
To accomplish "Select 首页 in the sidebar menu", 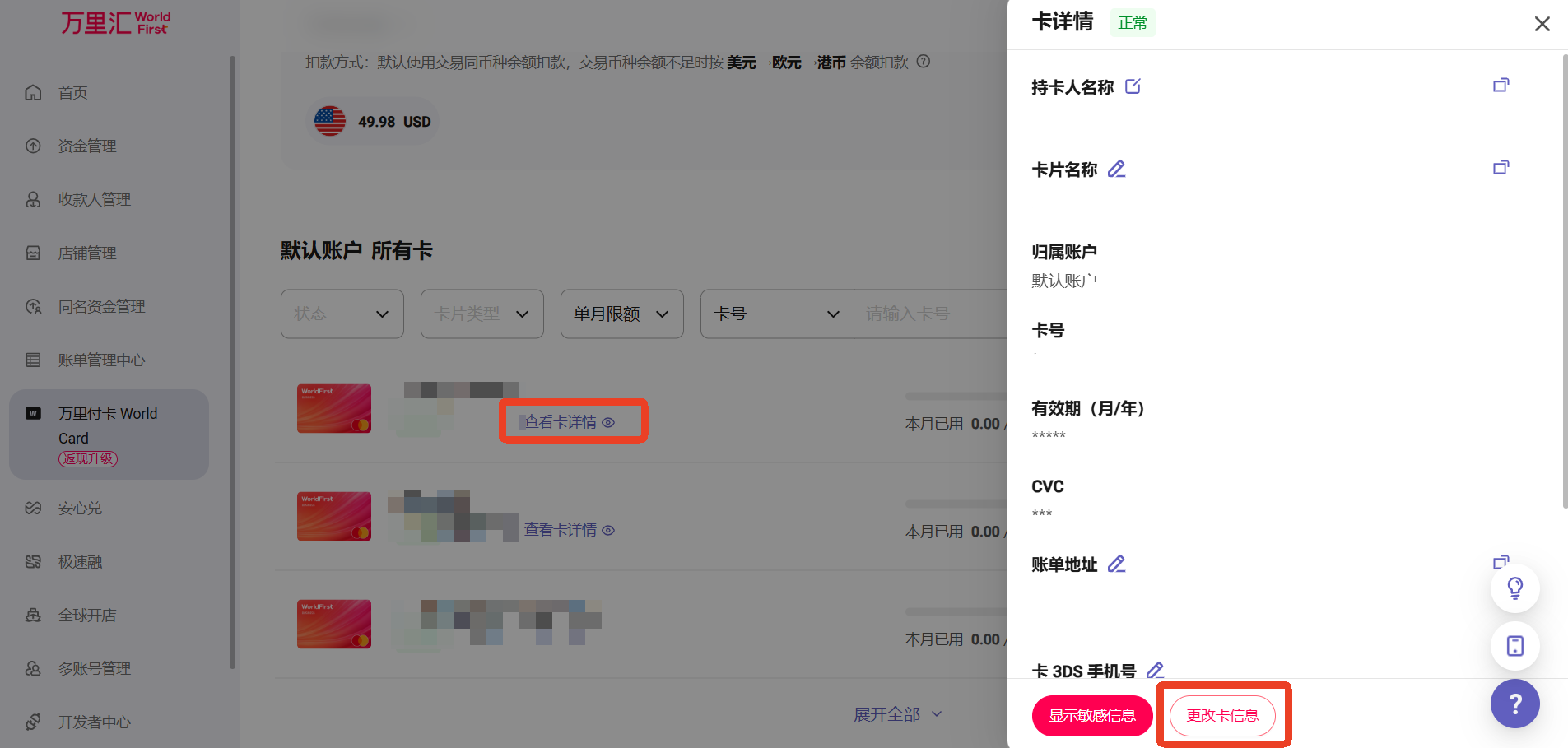I will [72, 93].
